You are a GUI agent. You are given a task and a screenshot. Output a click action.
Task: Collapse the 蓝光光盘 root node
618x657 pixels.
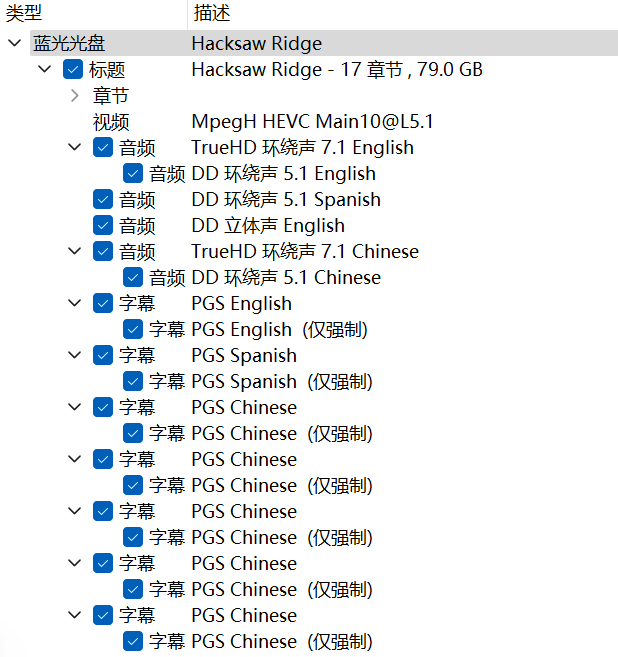15,43
